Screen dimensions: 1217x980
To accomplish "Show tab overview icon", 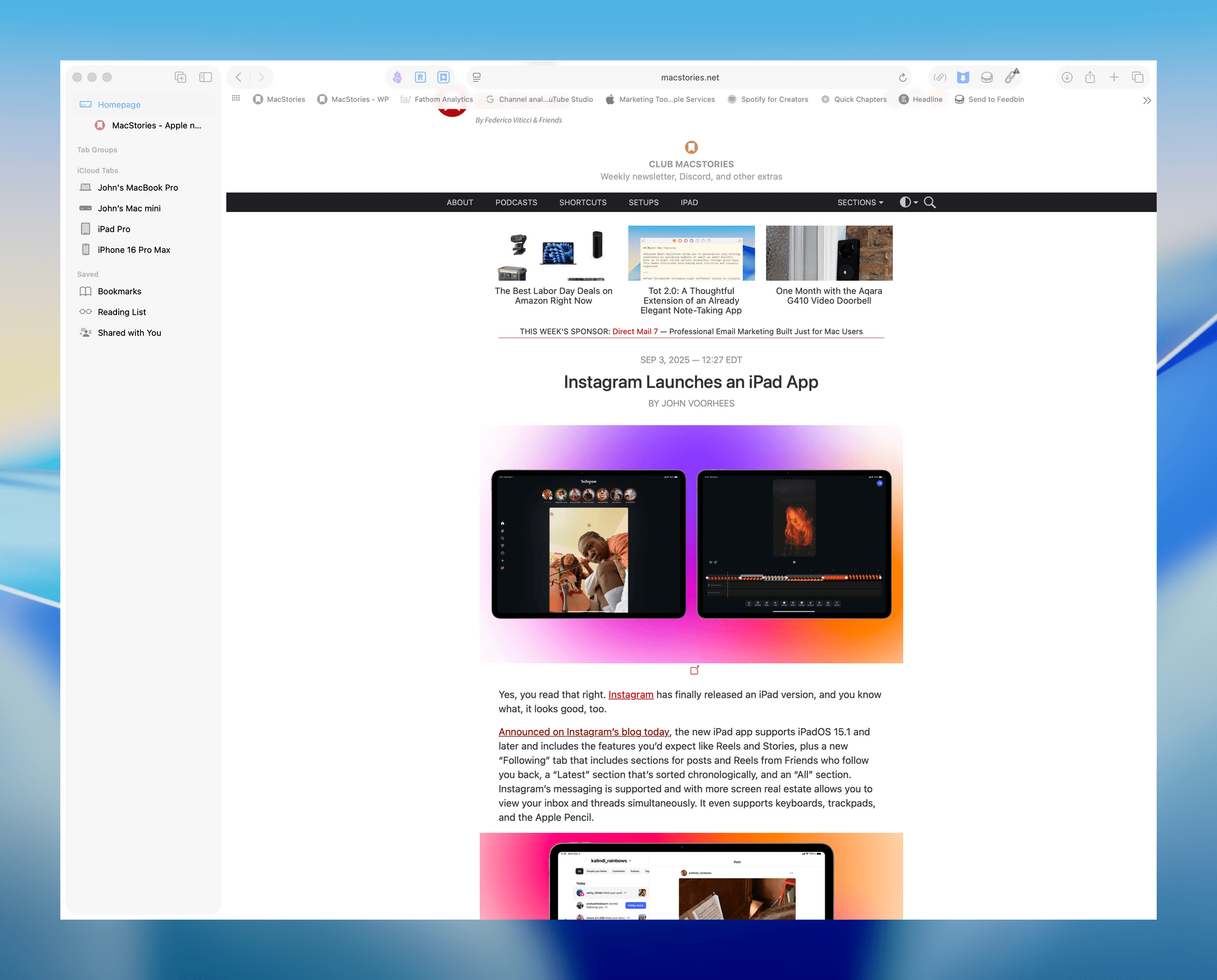I will point(1137,78).
